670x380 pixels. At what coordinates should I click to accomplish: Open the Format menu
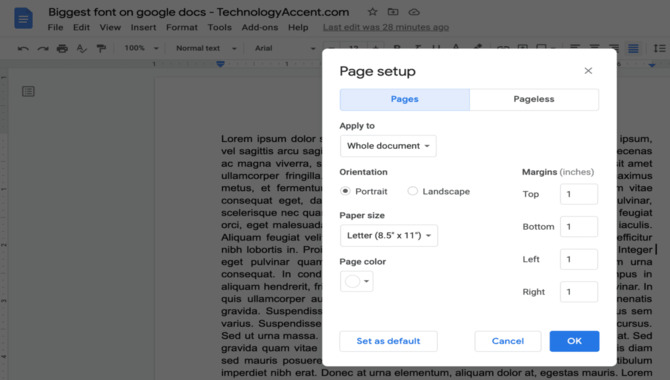tap(182, 27)
